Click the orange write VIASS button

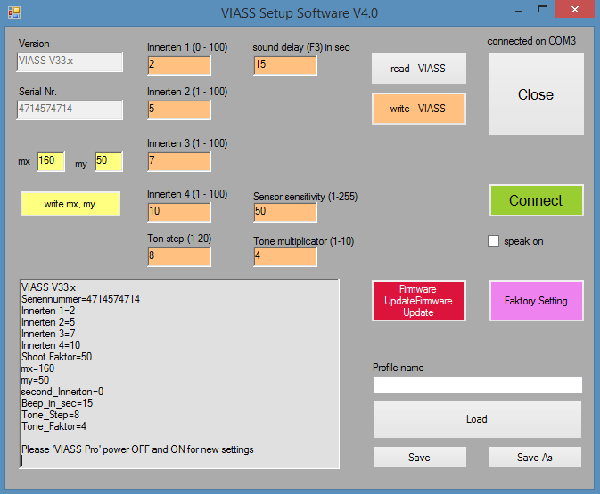point(419,109)
